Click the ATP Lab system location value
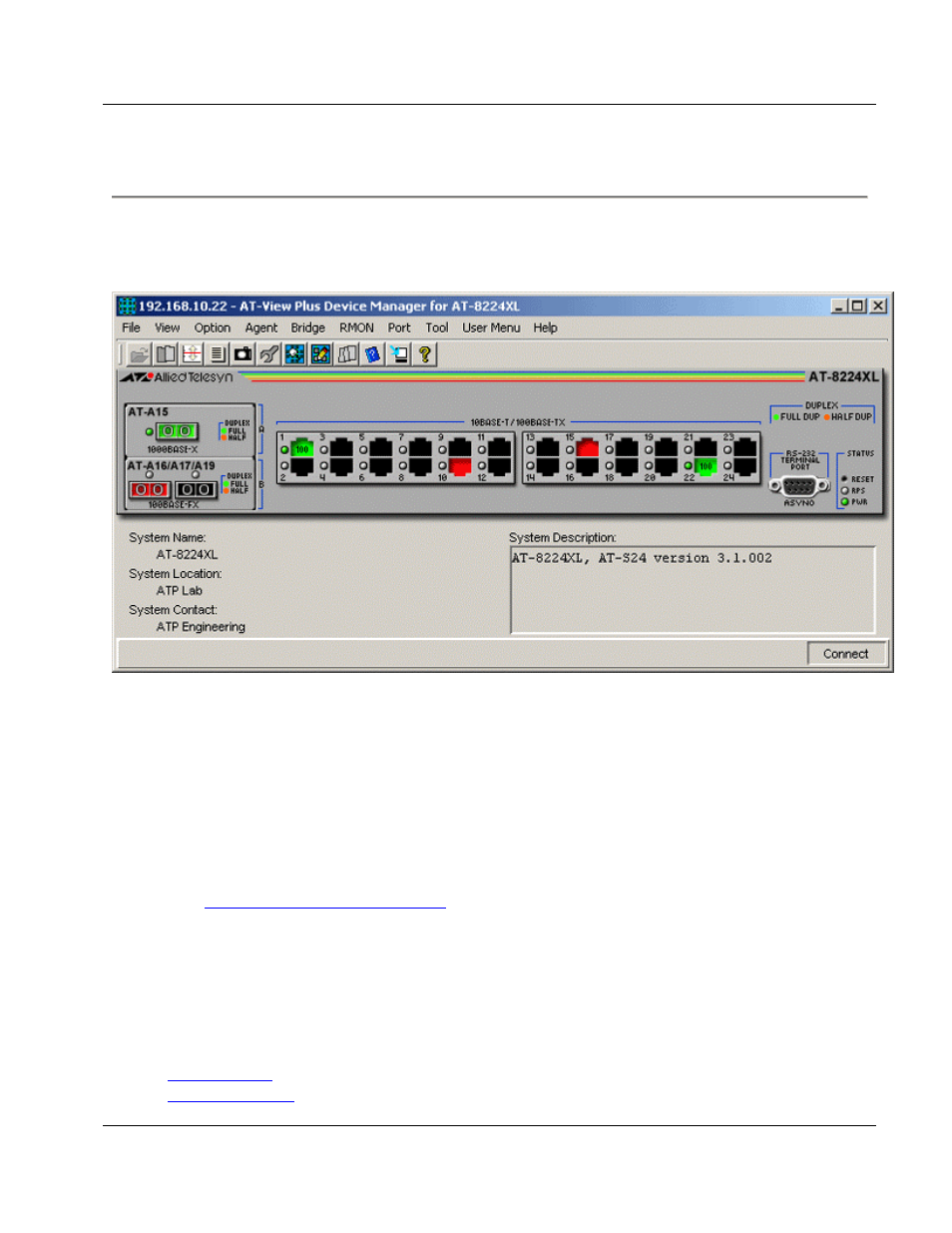 pos(180,591)
